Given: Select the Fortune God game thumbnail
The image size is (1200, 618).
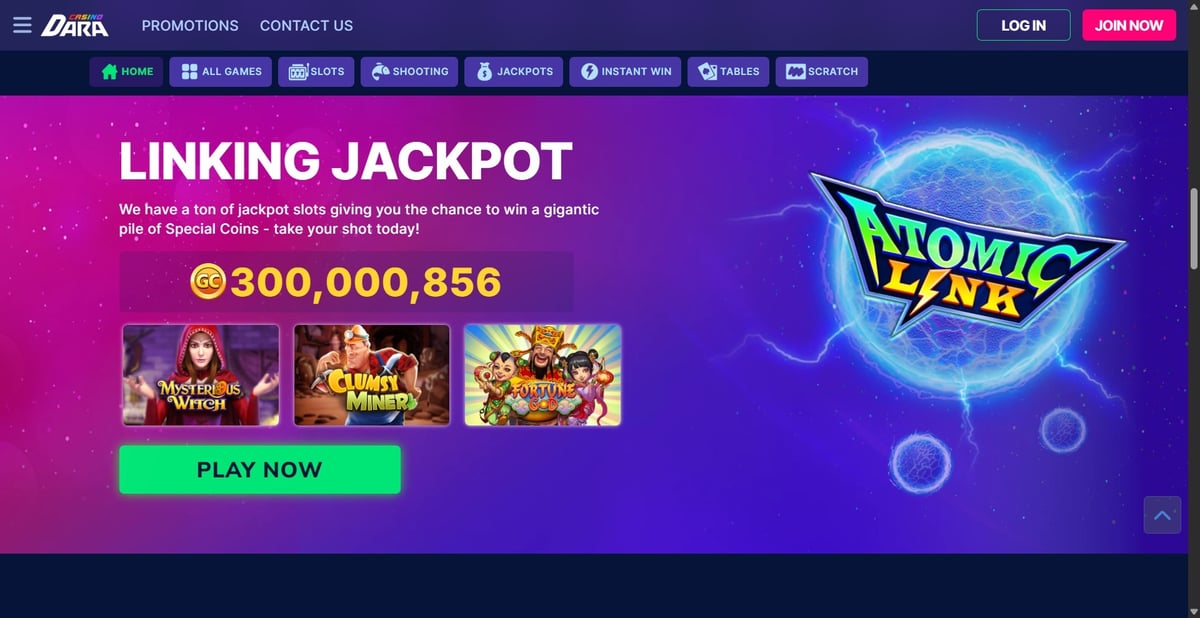Looking at the screenshot, I should (x=543, y=375).
